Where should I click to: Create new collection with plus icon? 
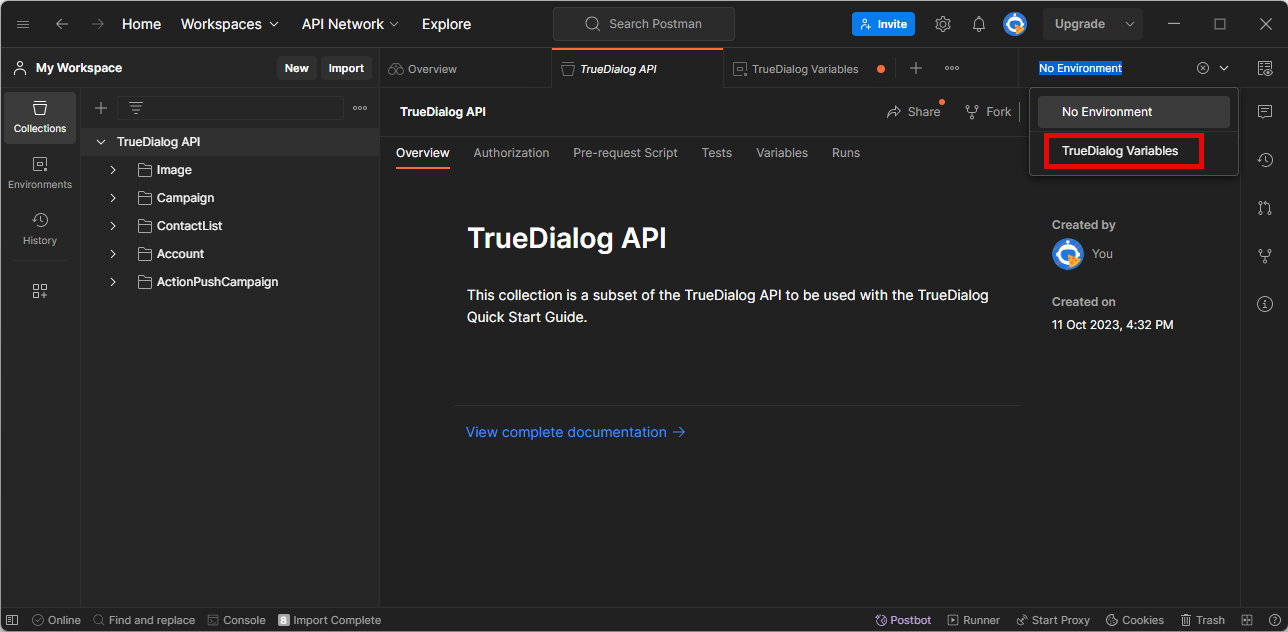101,108
